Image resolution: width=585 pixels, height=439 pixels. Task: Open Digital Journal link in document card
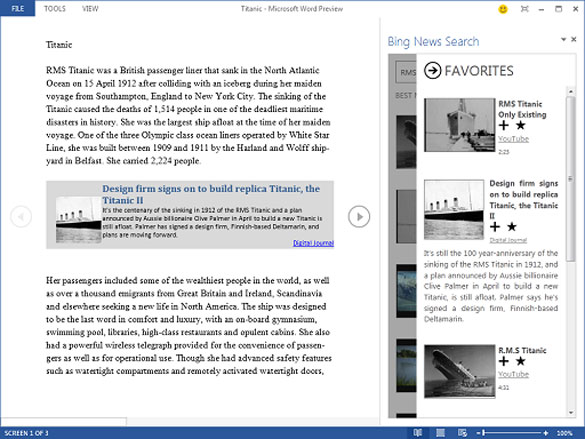(313, 243)
